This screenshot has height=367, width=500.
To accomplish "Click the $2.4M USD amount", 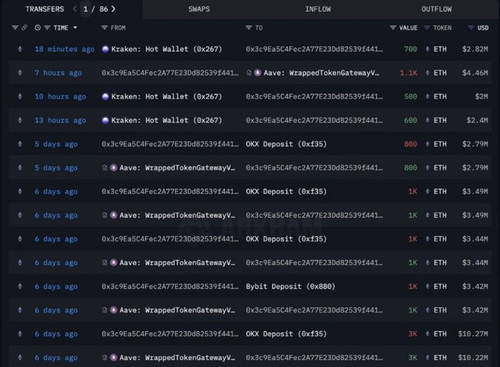I will [477, 120].
